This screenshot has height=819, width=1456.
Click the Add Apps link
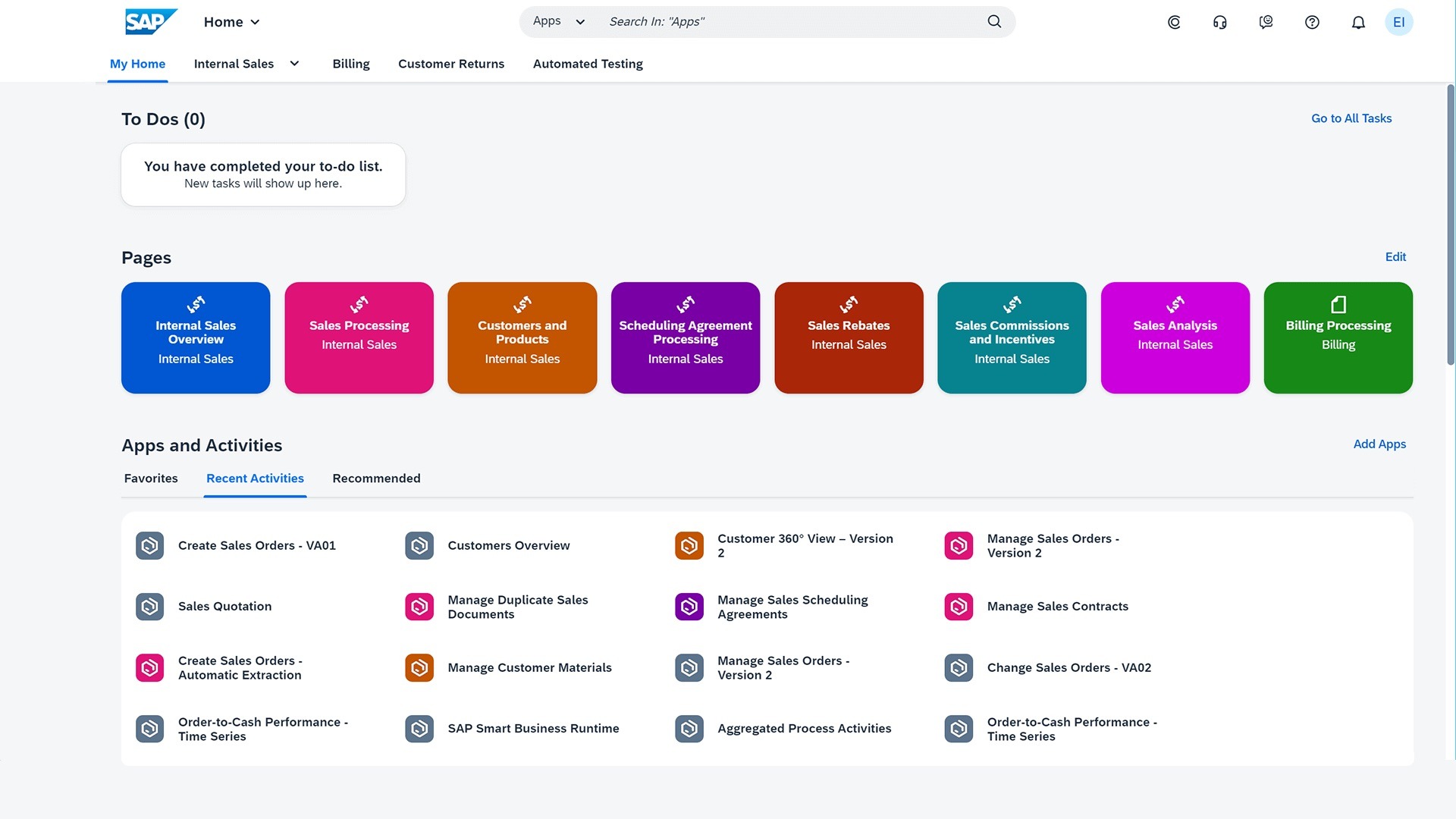pos(1379,444)
